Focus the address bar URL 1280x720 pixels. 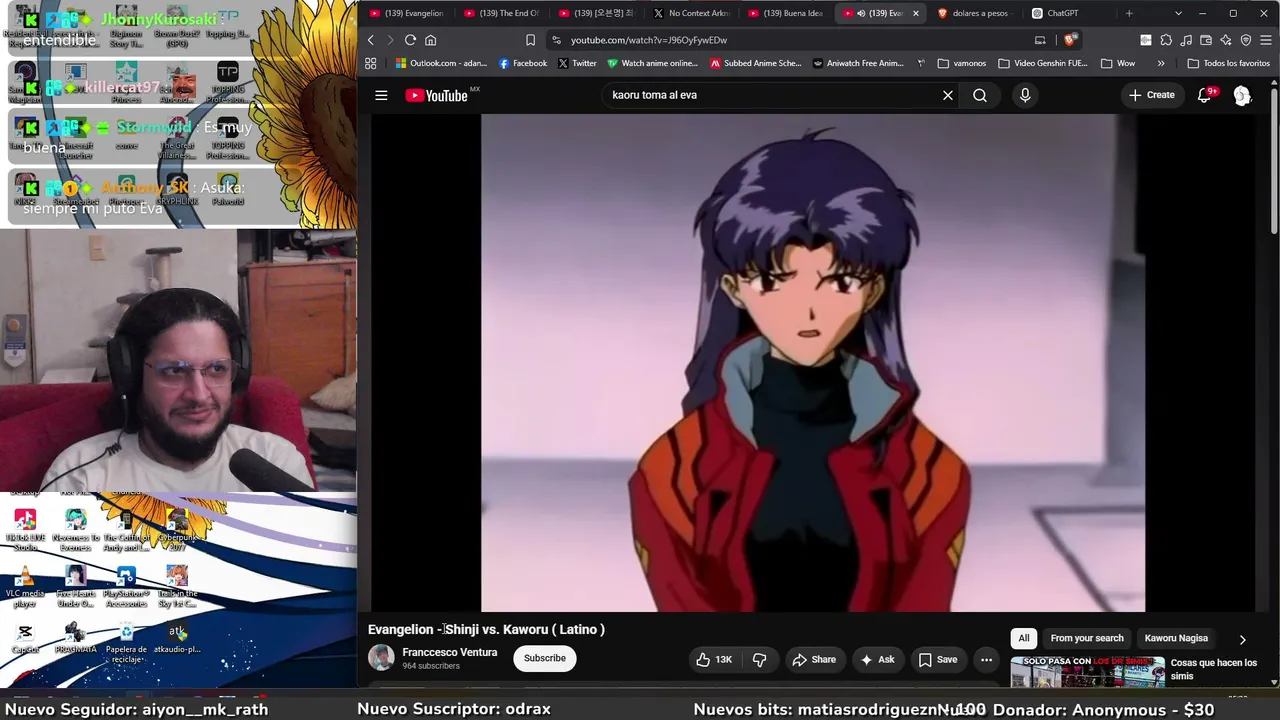click(649, 40)
